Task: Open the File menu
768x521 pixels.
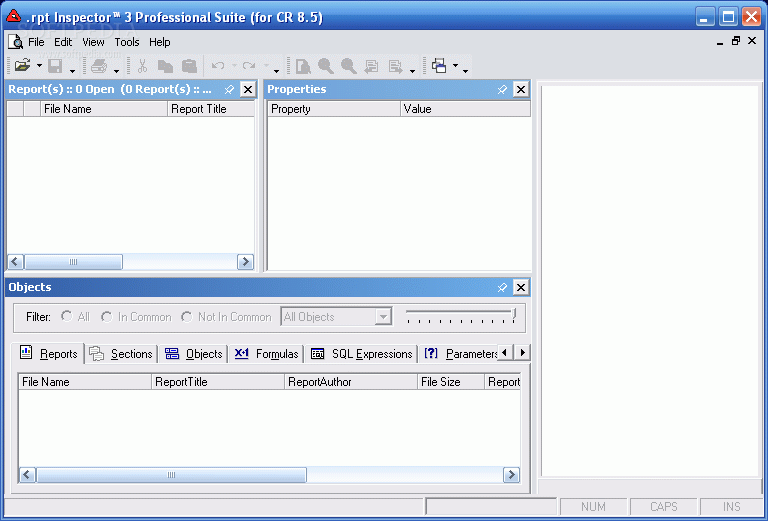Action: tap(36, 42)
